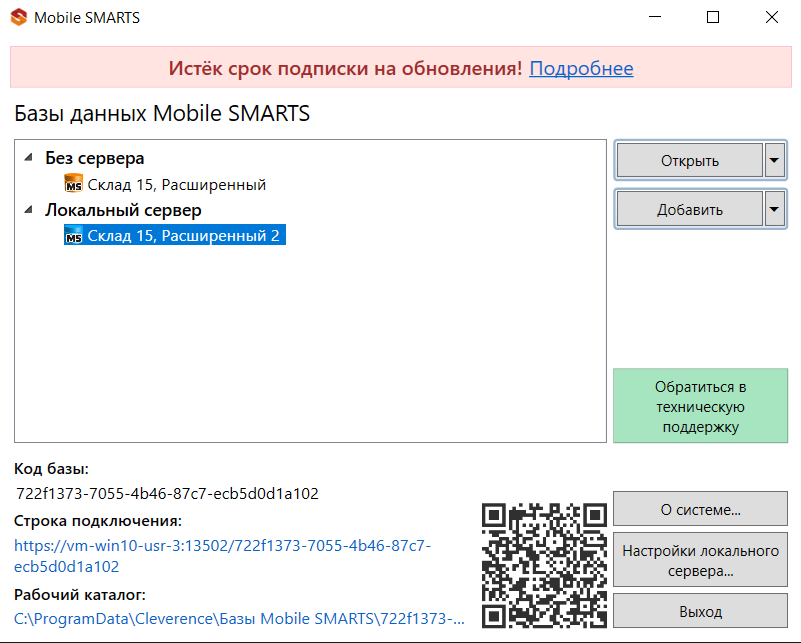
Task: Click the Код базы: label
Action: point(51,468)
